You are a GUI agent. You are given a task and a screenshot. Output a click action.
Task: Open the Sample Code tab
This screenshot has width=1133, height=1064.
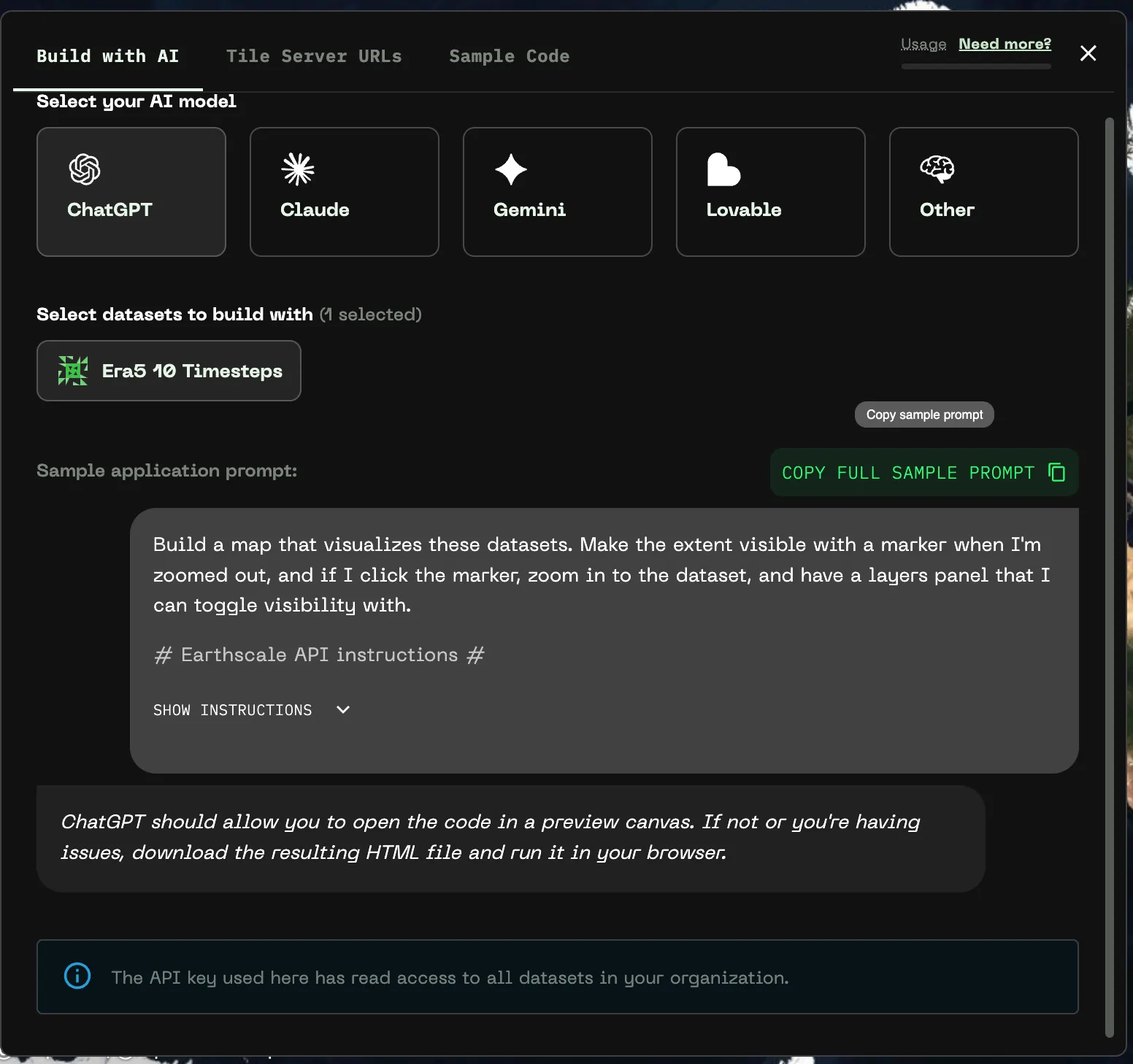click(x=509, y=56)
